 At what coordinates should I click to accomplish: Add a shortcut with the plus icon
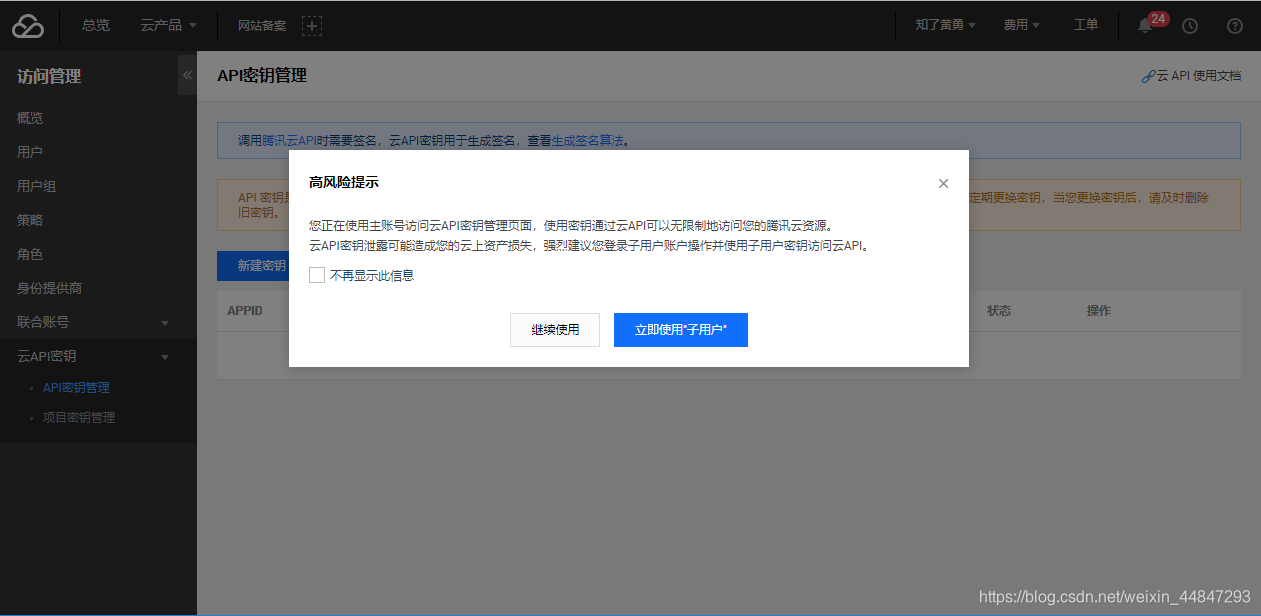coord(312,26)
